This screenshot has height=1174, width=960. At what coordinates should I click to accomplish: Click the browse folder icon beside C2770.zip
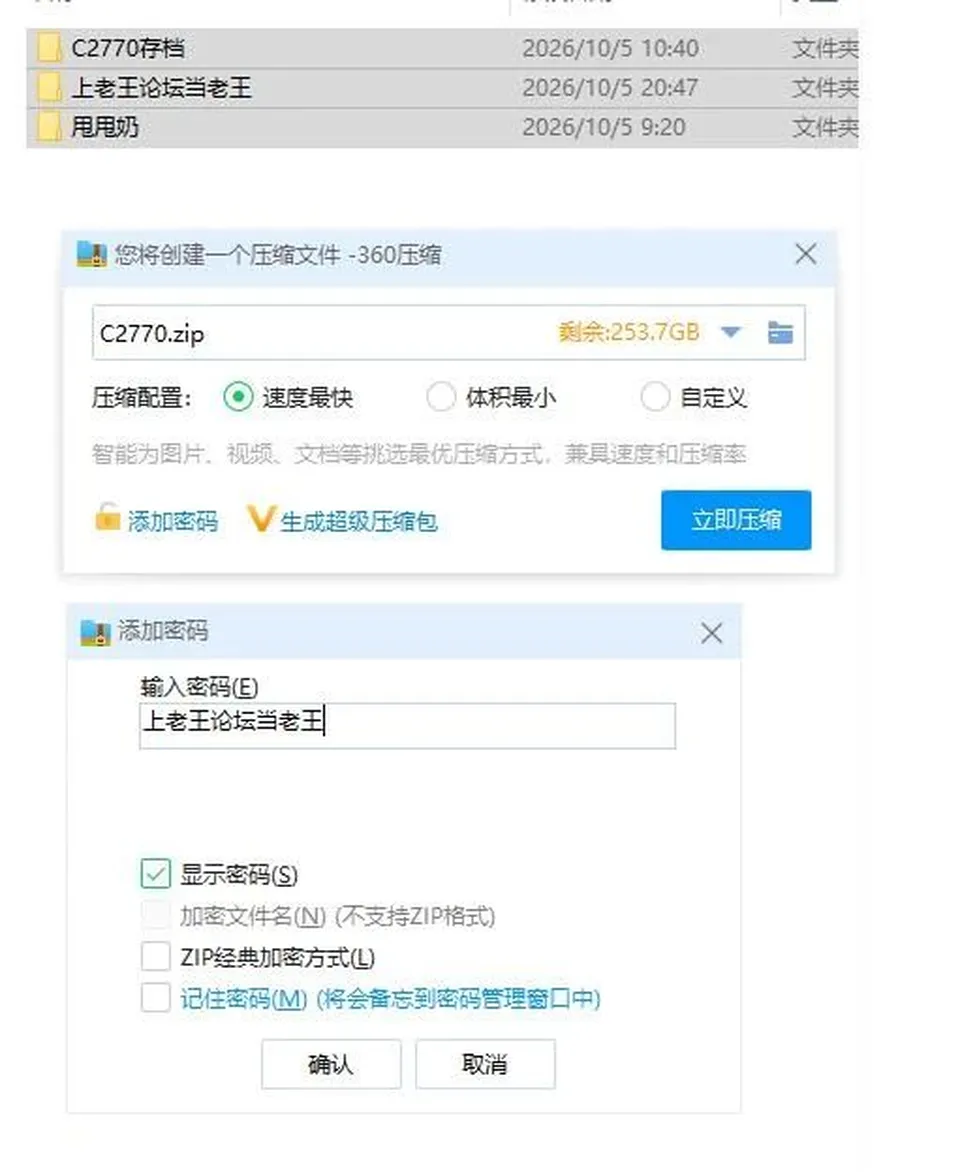pyautogui.click(x=780, y=332)
